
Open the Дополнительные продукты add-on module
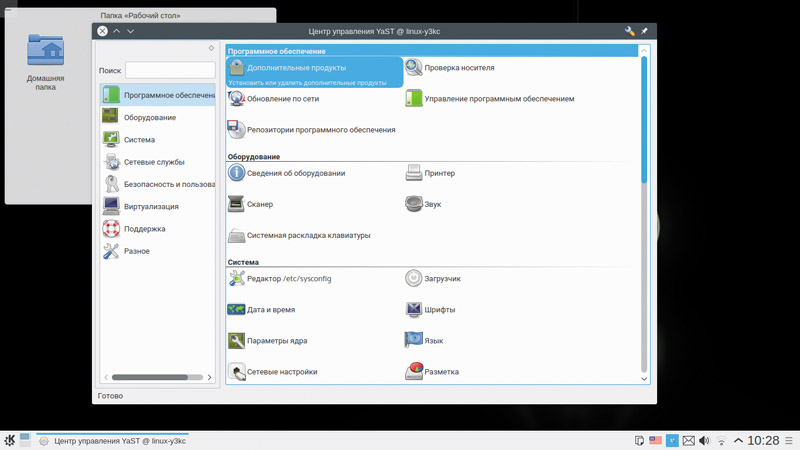coord(314,72)
